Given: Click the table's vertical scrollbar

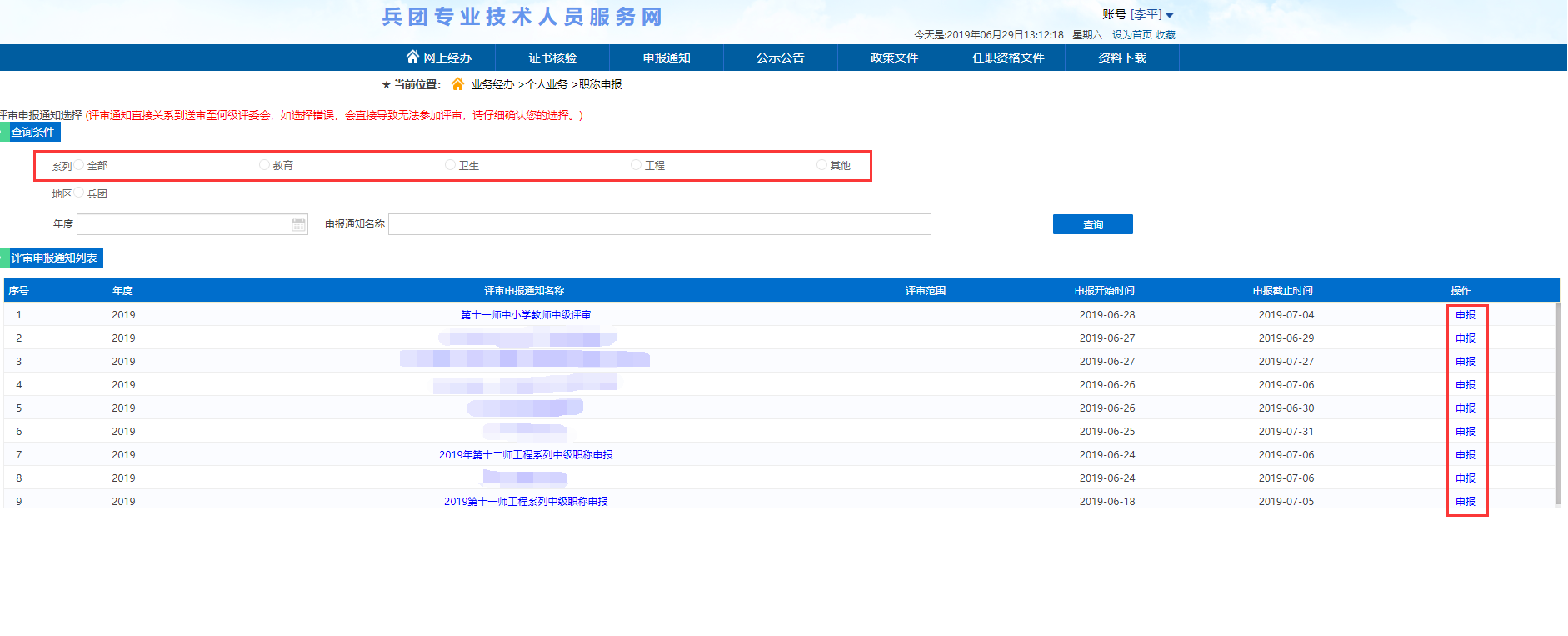Looking at the screenshot, I should pos(1557,400).
